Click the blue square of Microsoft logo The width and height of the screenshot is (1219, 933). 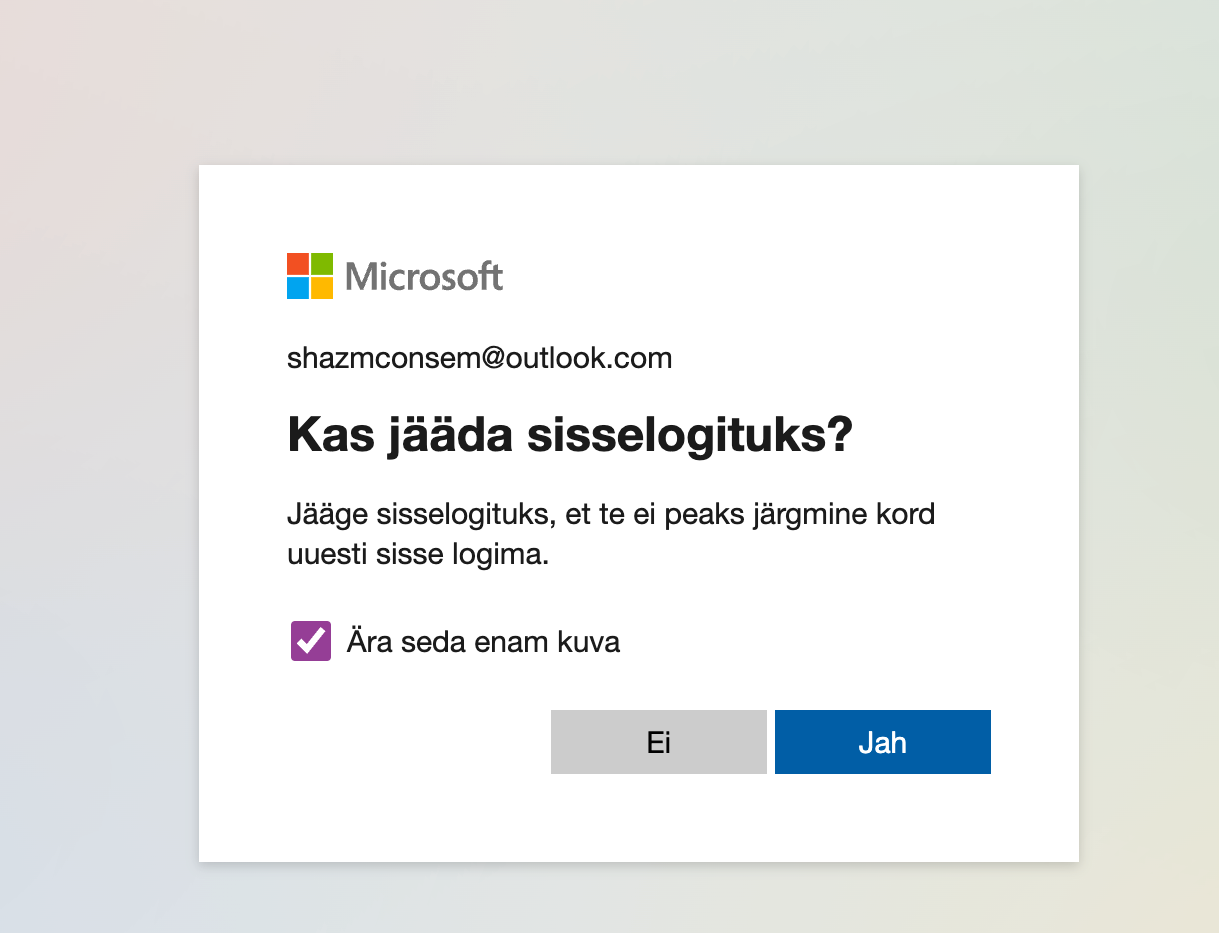(x=298, y=288)
